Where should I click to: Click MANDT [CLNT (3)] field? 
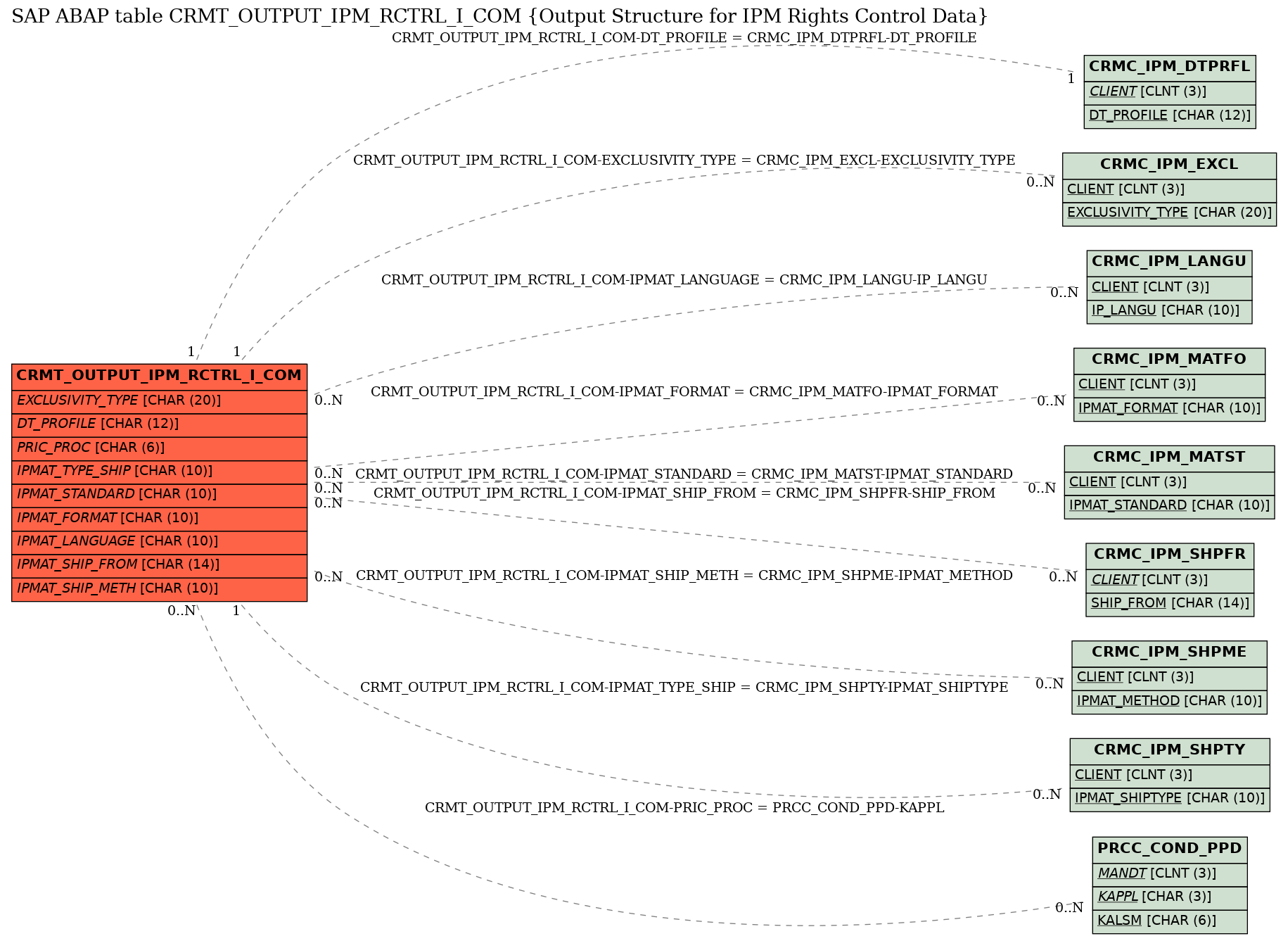click(1169, 874)
